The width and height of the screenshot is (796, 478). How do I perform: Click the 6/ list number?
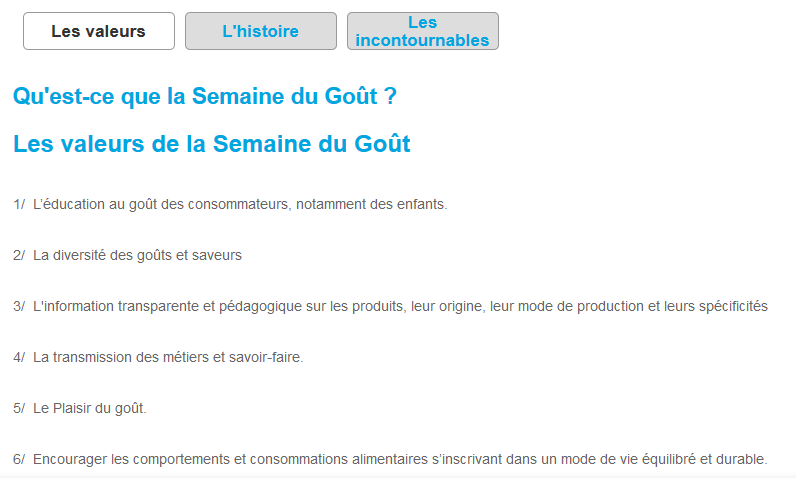[19, 459]
